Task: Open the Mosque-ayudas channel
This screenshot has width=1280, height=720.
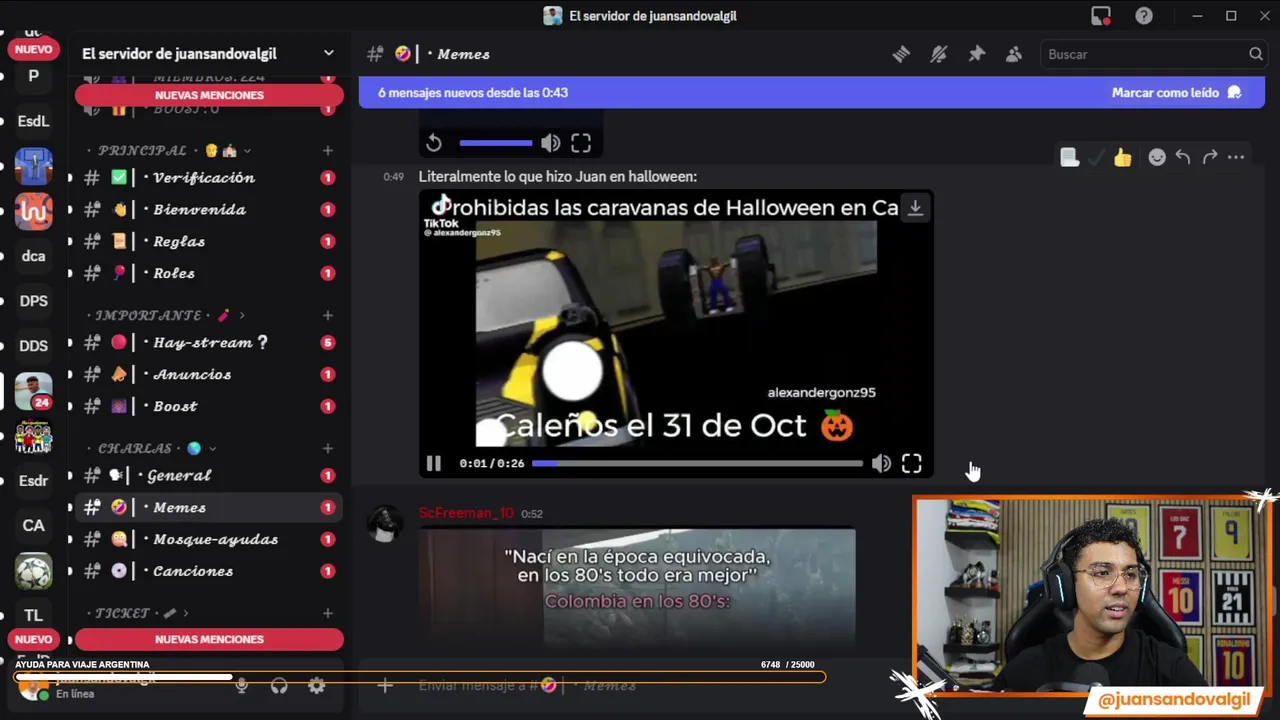Action: coord(209,539)
